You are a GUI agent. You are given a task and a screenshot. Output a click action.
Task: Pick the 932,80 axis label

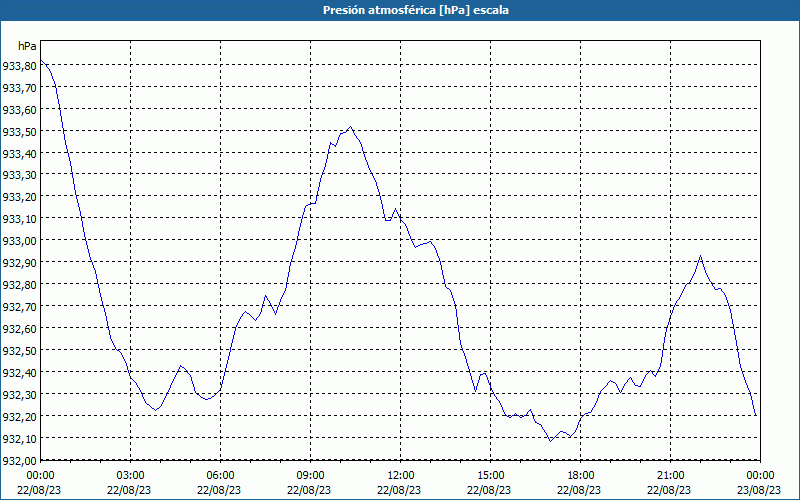pos(19,285)
